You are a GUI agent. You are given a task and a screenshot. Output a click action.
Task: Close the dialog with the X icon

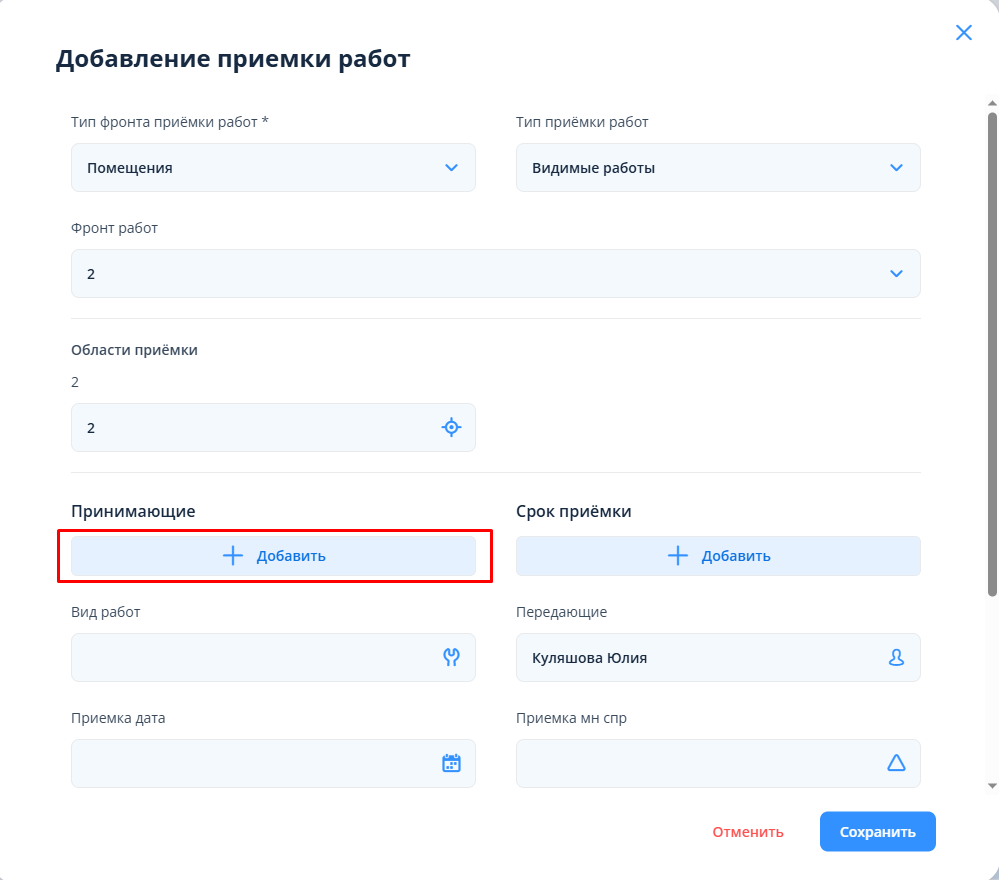point(964,32)
